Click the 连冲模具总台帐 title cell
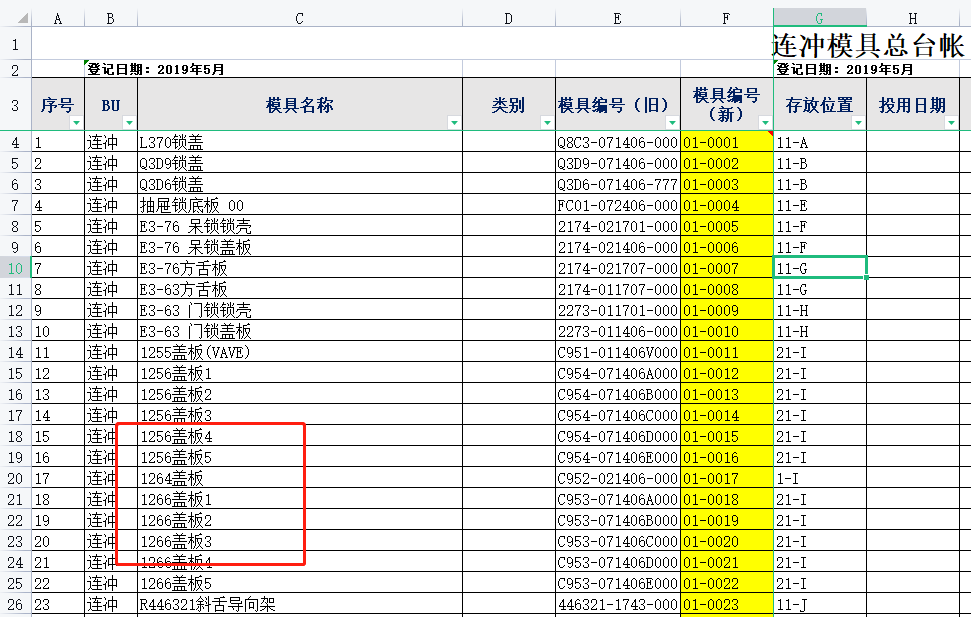Viewport: 971px width, 617px height. pyautogui.click(x=867, y=45)
